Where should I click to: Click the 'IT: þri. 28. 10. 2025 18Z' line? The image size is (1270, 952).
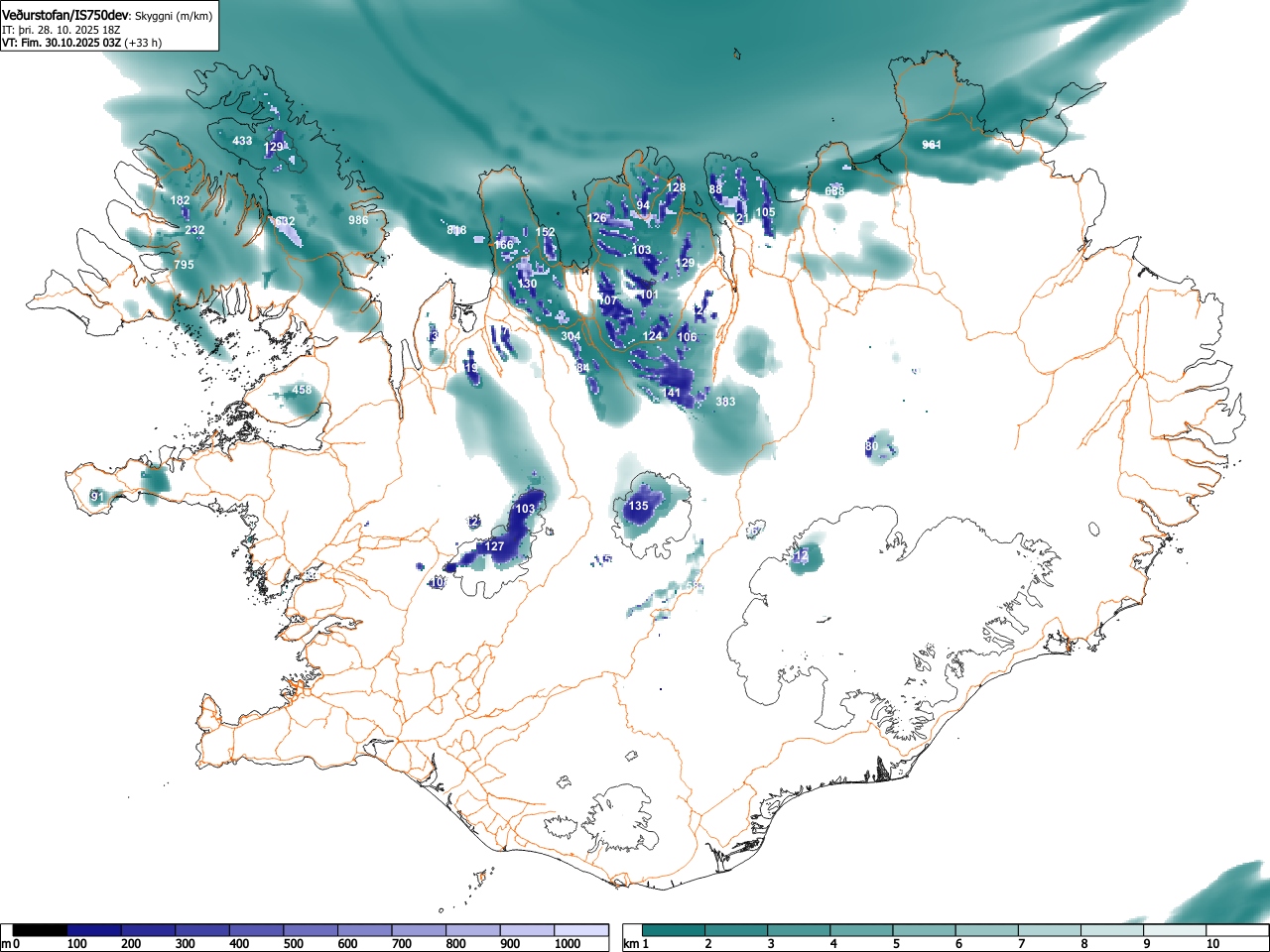62,30
